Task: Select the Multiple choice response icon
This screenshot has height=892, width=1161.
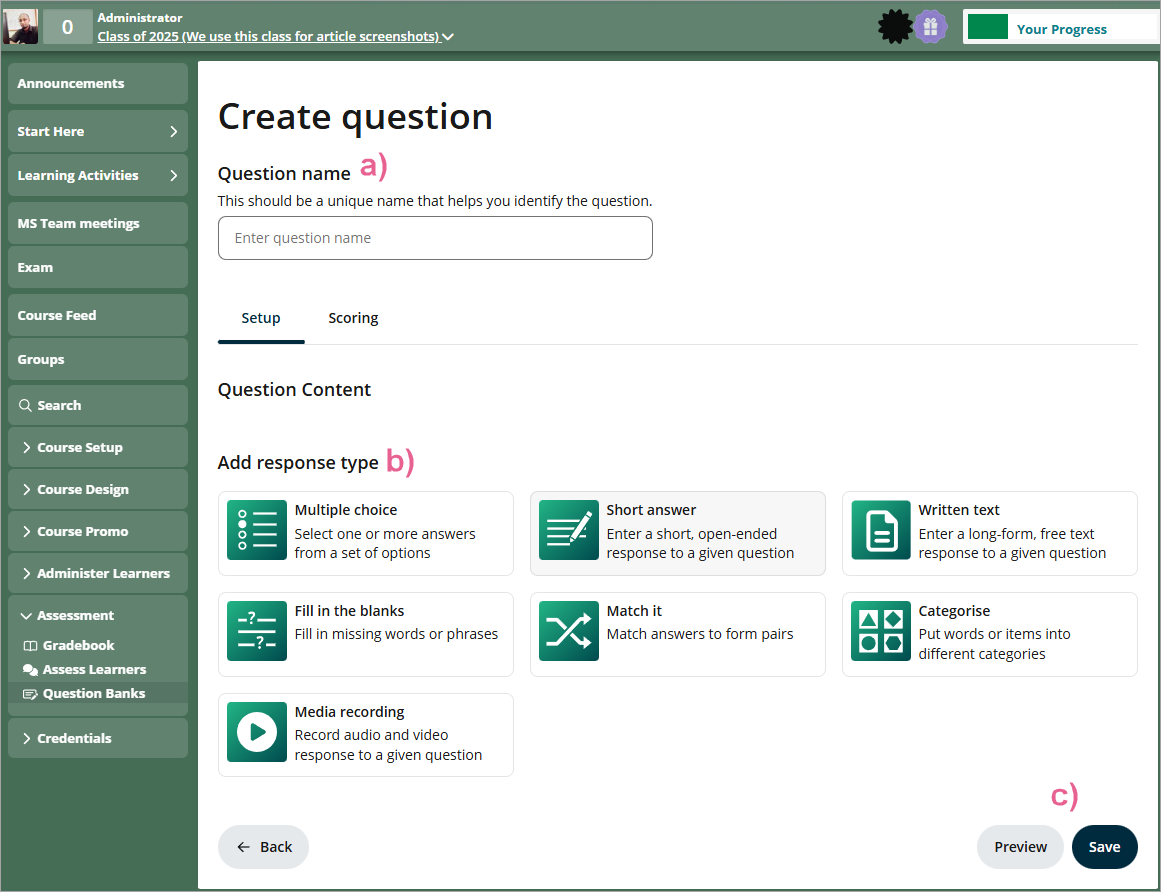Action: (x=257, y=530)
